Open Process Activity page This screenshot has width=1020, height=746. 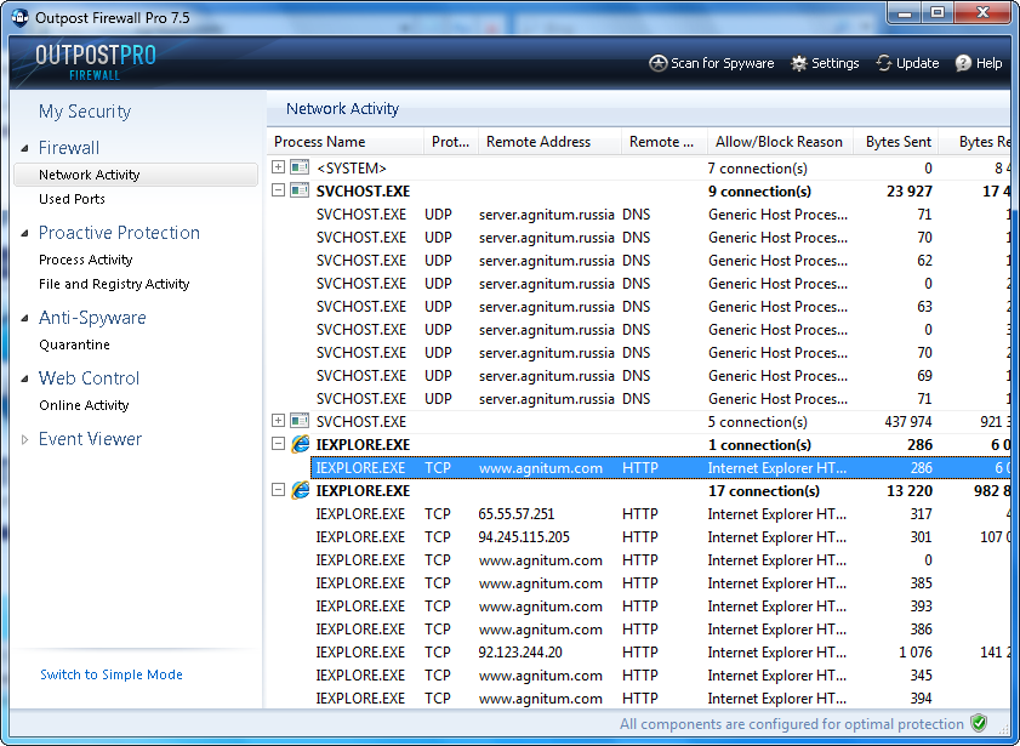coord(85,260)
